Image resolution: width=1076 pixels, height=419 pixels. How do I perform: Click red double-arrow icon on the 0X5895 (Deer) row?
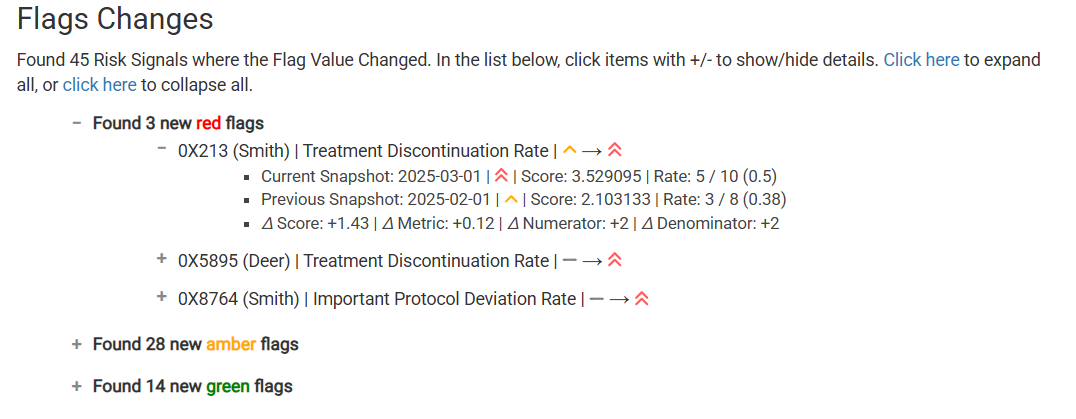[x=615, y=261]
